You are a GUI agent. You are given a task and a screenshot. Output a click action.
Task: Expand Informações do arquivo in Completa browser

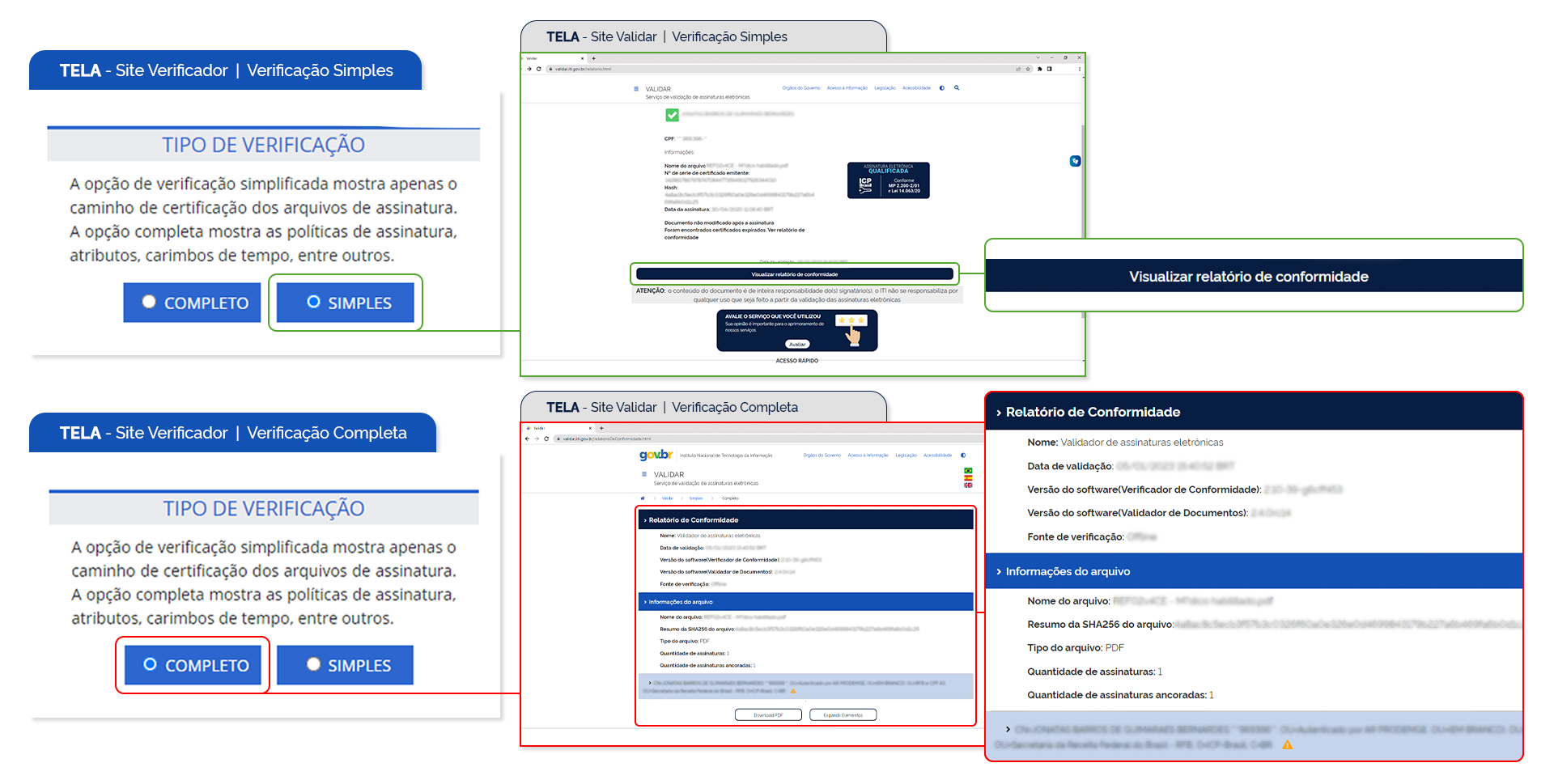click(x=806, y=602)
